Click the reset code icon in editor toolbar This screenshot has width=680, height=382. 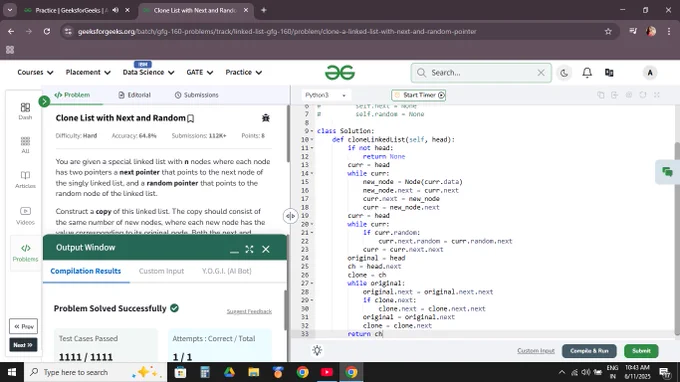pos(643,95)
